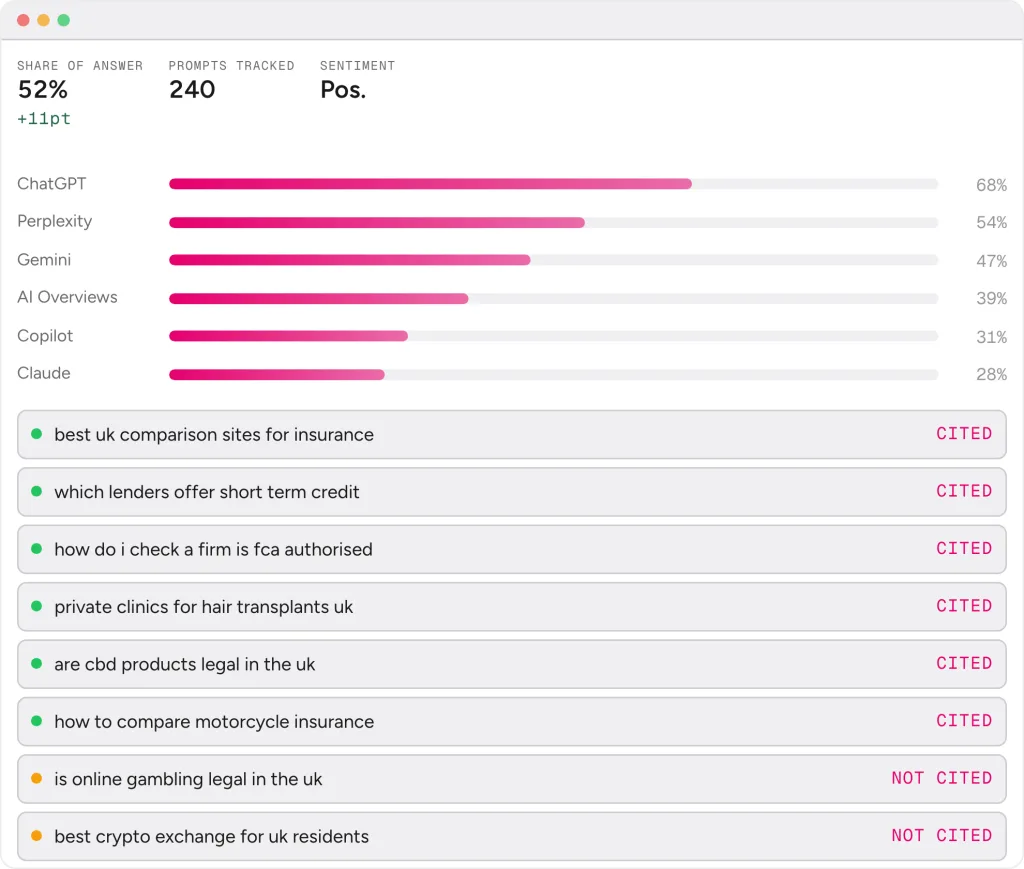Image resolution: width=1024 pixels, height=869 pixels.
Task: Click the yellow minimize window button
Action: 43,20
